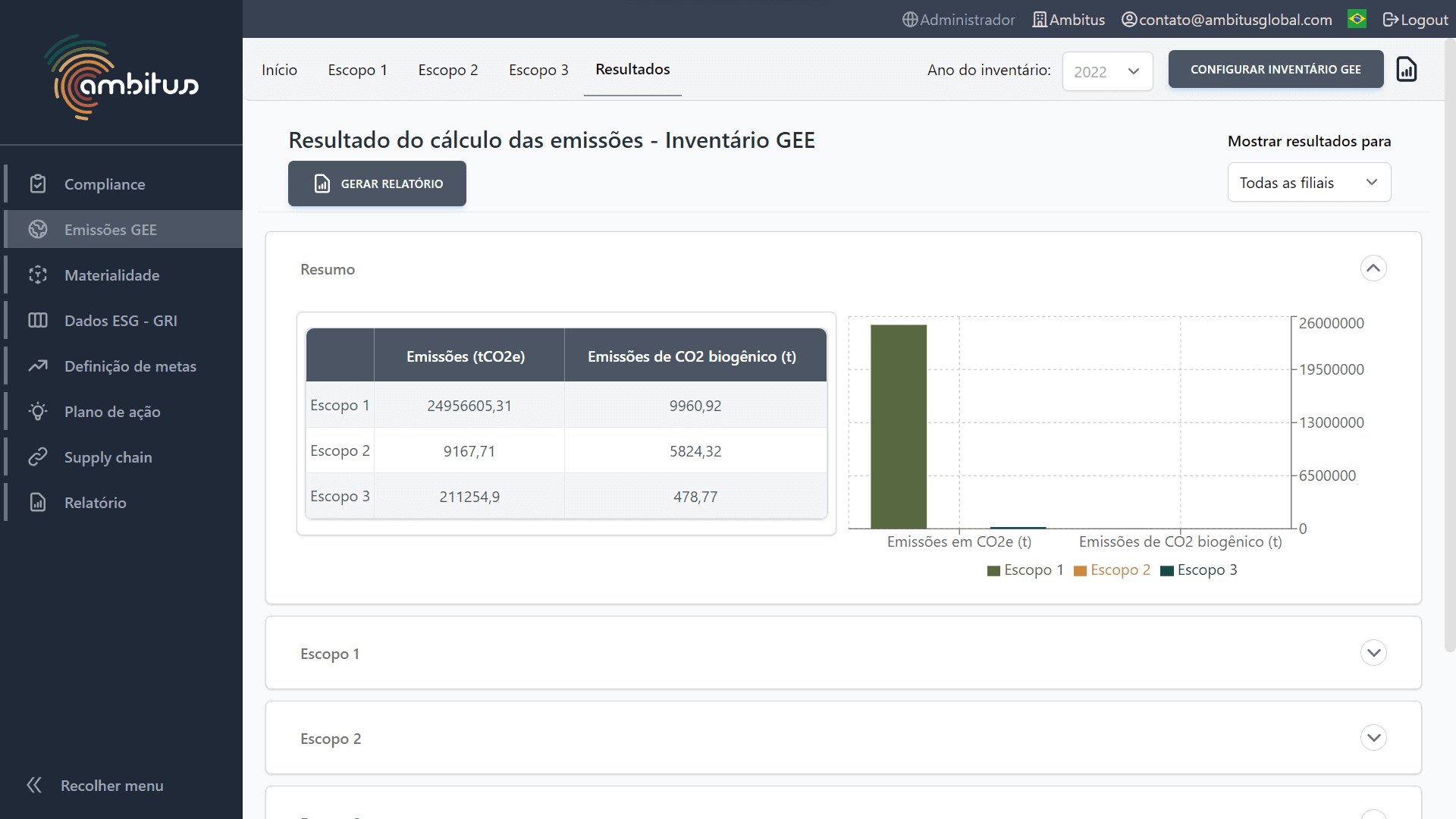Click the Materialidade menu label
The width and height of the screenshot is (1456, 819).
[112, 275]
